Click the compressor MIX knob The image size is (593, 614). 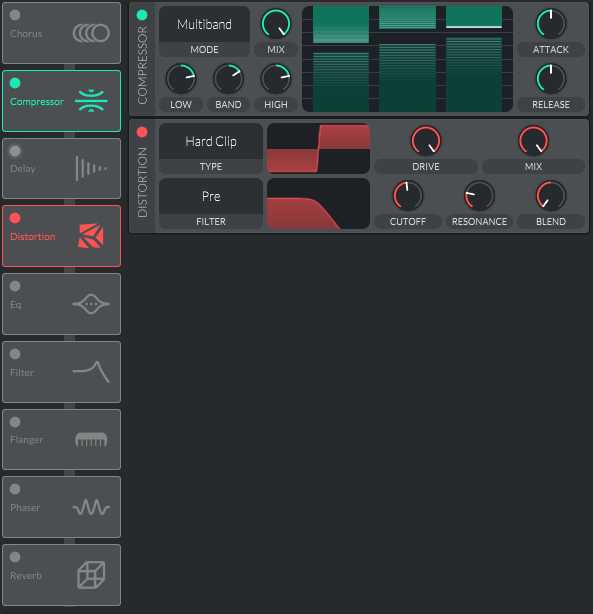click(276, 24)
